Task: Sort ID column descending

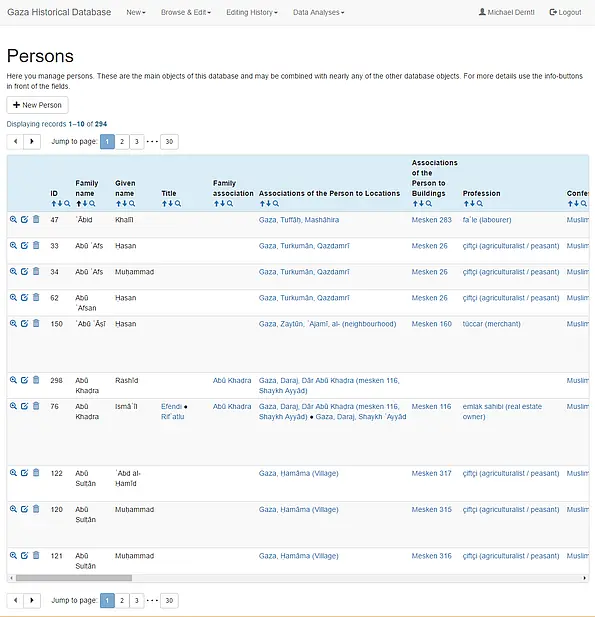Action: (x=60, y=203)
